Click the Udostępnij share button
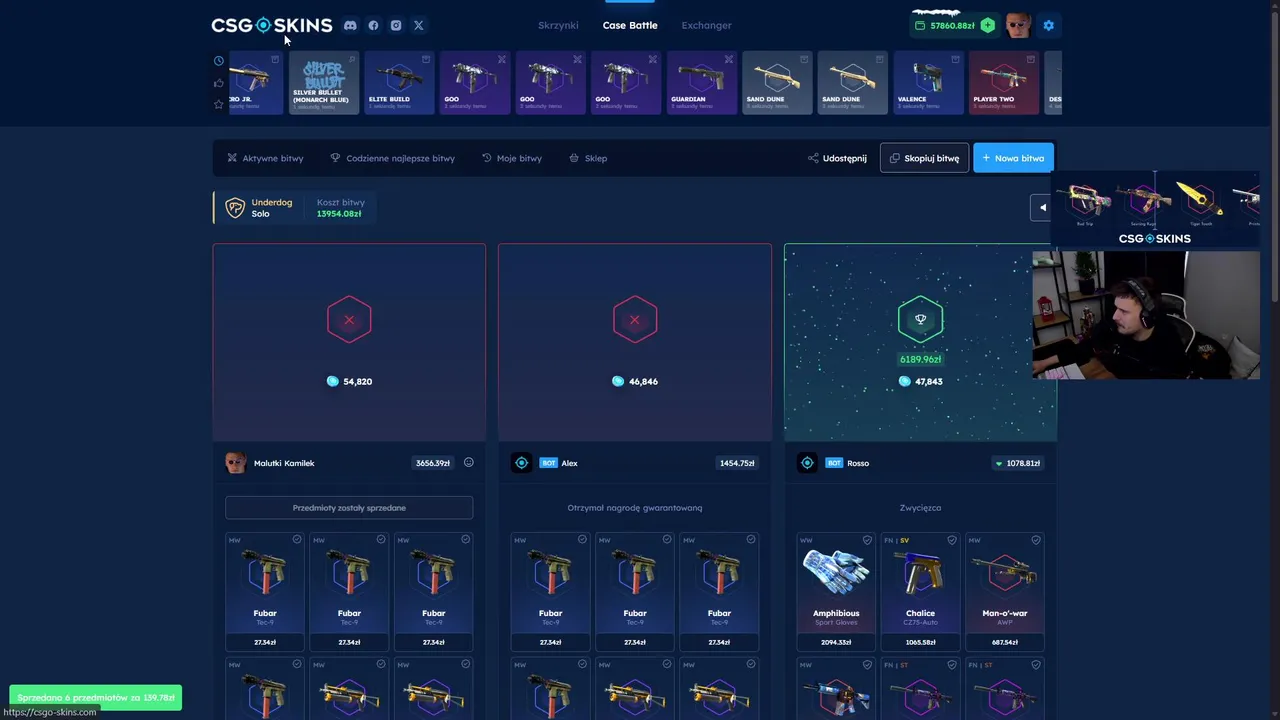The image size is (1280, 720). point(837,158)
